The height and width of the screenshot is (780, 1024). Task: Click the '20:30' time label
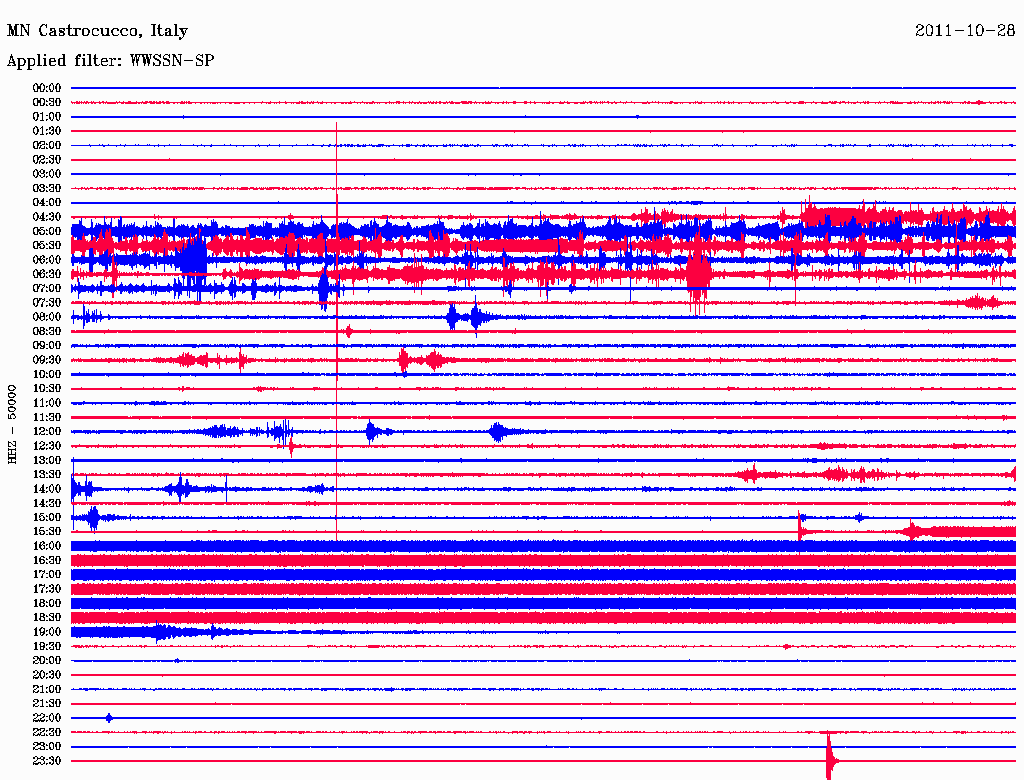point(47,675)
